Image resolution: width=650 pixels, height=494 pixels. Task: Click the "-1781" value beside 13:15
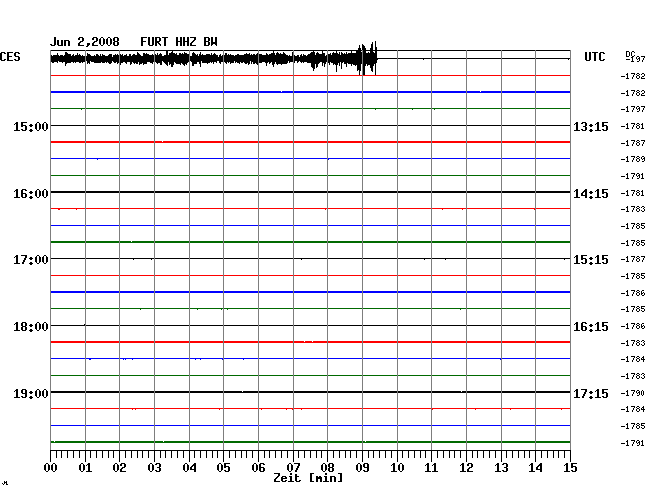pos(633,126)
